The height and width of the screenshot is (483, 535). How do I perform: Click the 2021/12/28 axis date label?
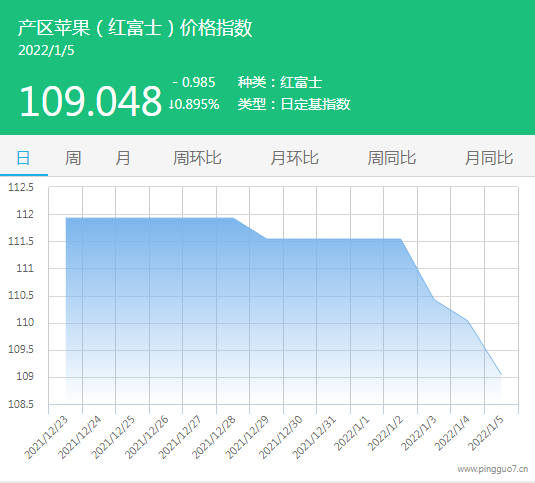pyautogui.click(x=214, y=437)
